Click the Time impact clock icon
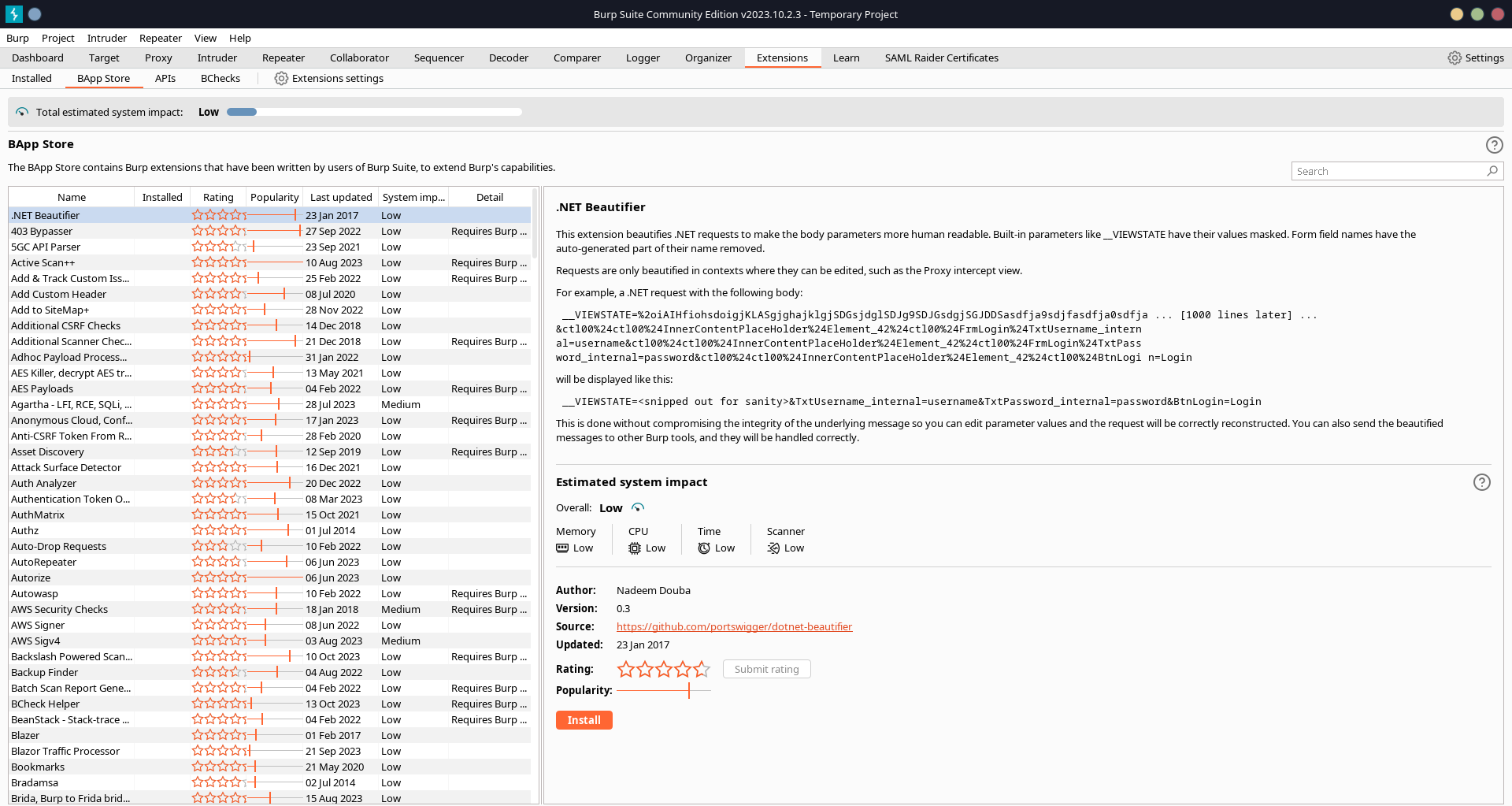The image size is (1512, 806). 704,548
